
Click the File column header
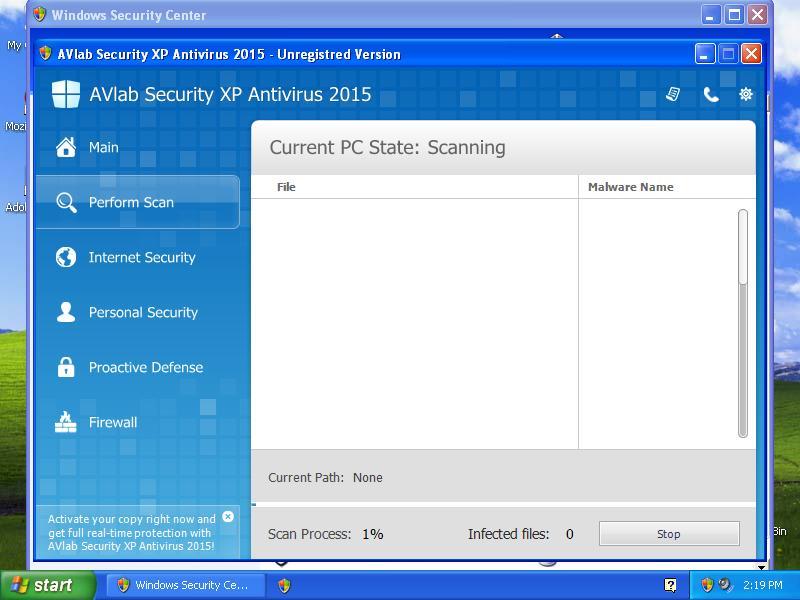pyautogui.click(x=287, y=187)
